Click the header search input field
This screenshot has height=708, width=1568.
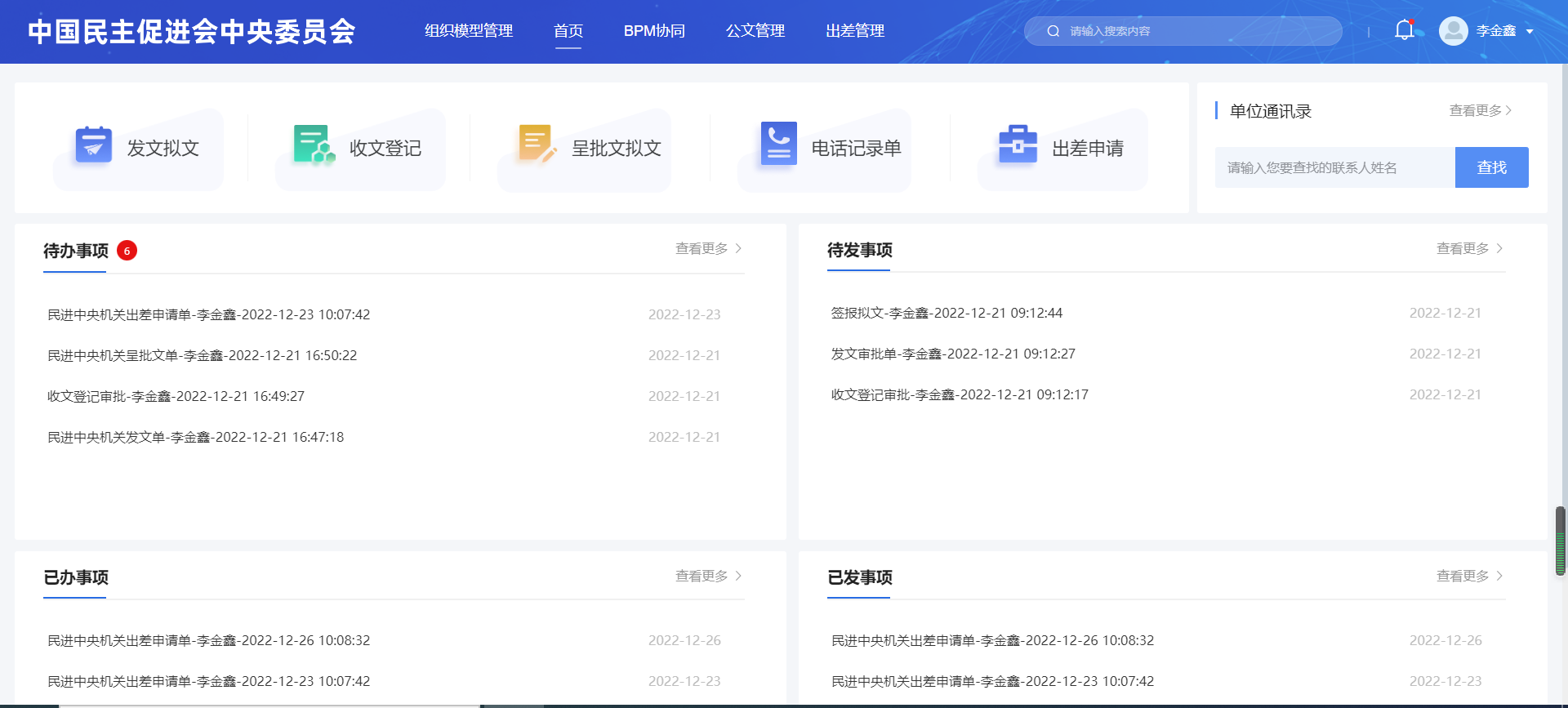coord(1183,31)
